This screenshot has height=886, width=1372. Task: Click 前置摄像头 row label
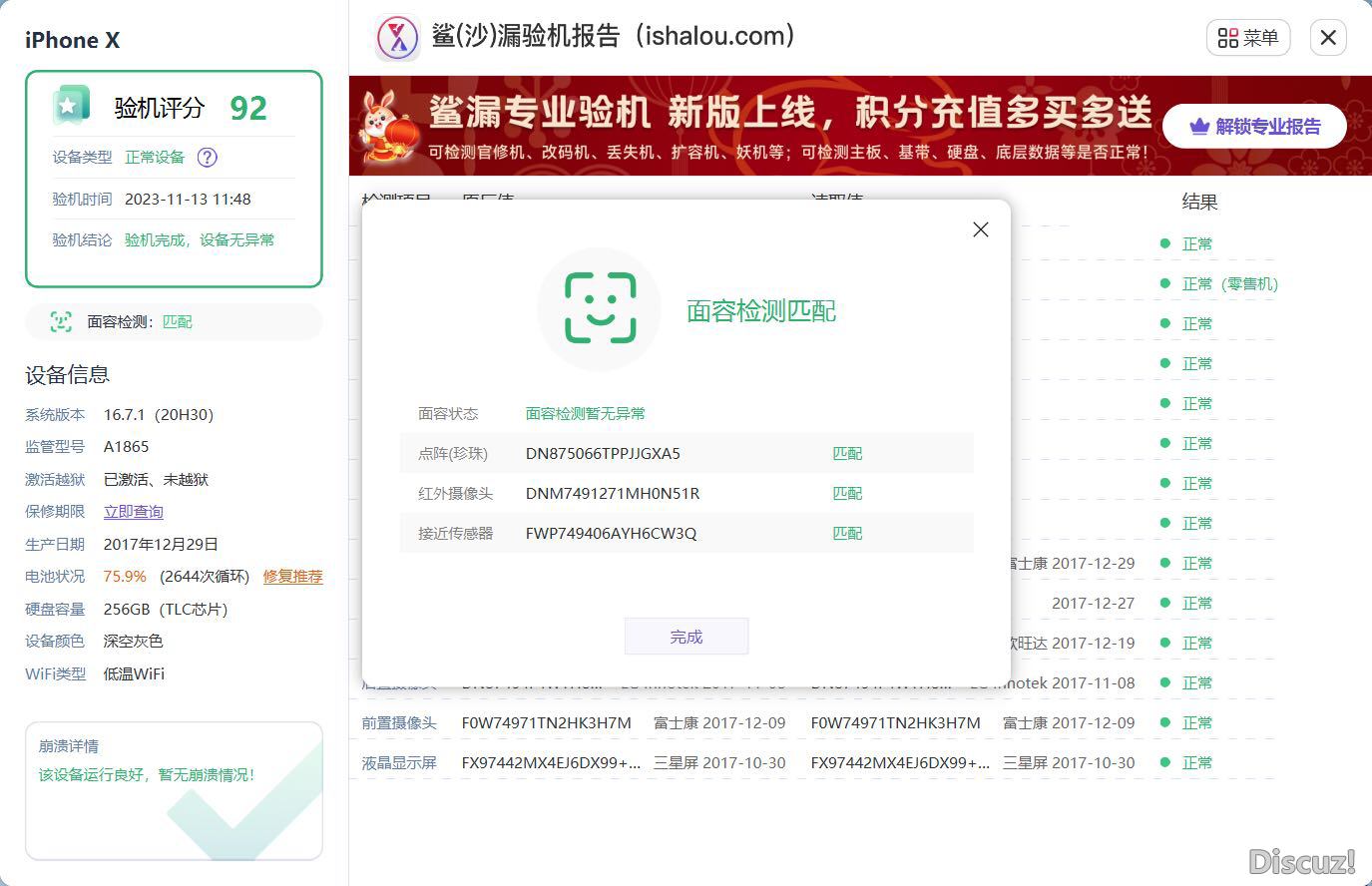tap(399, 722)
